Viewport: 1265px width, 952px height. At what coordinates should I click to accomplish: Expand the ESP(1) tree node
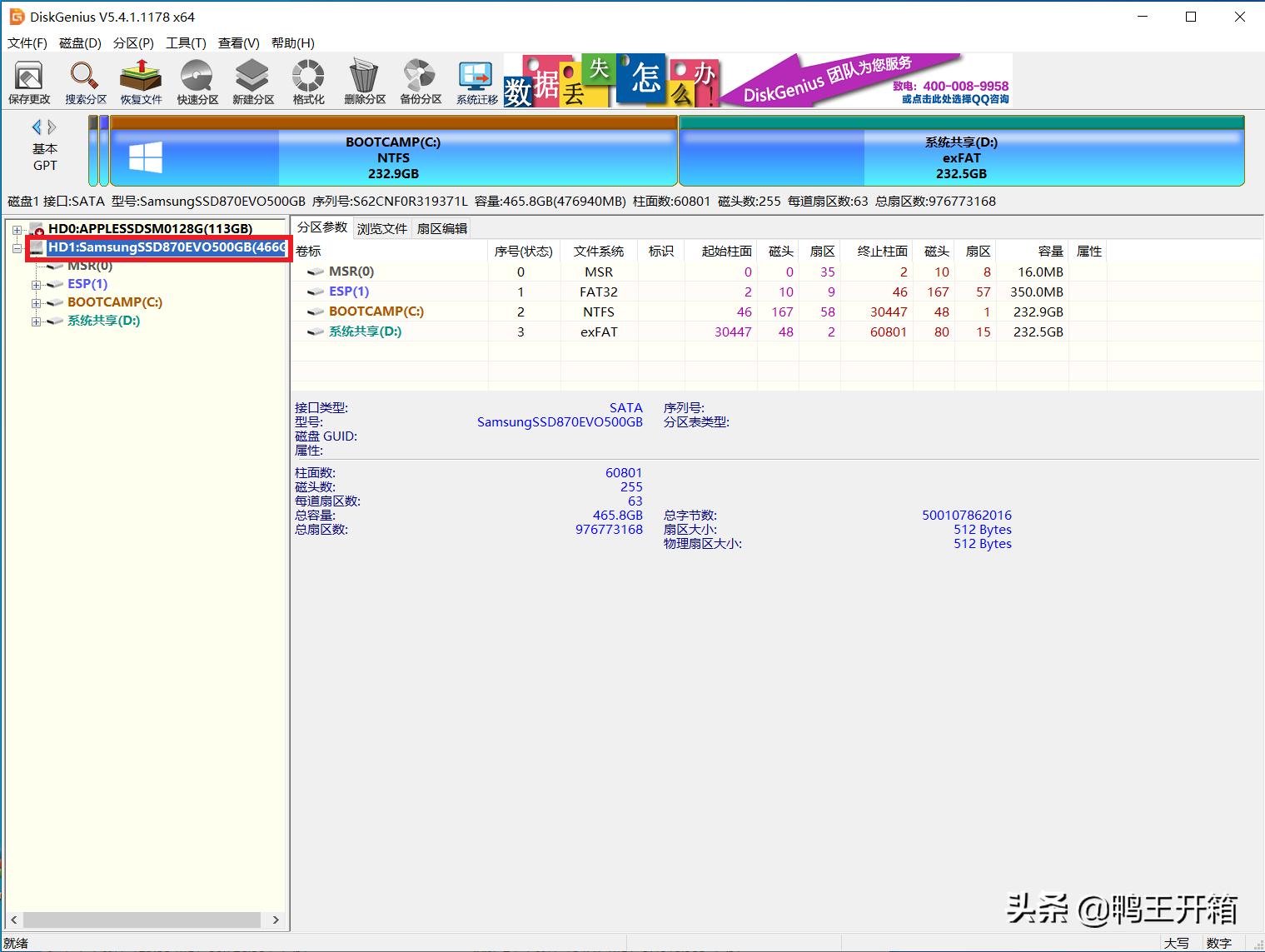(x=36, y=284)
